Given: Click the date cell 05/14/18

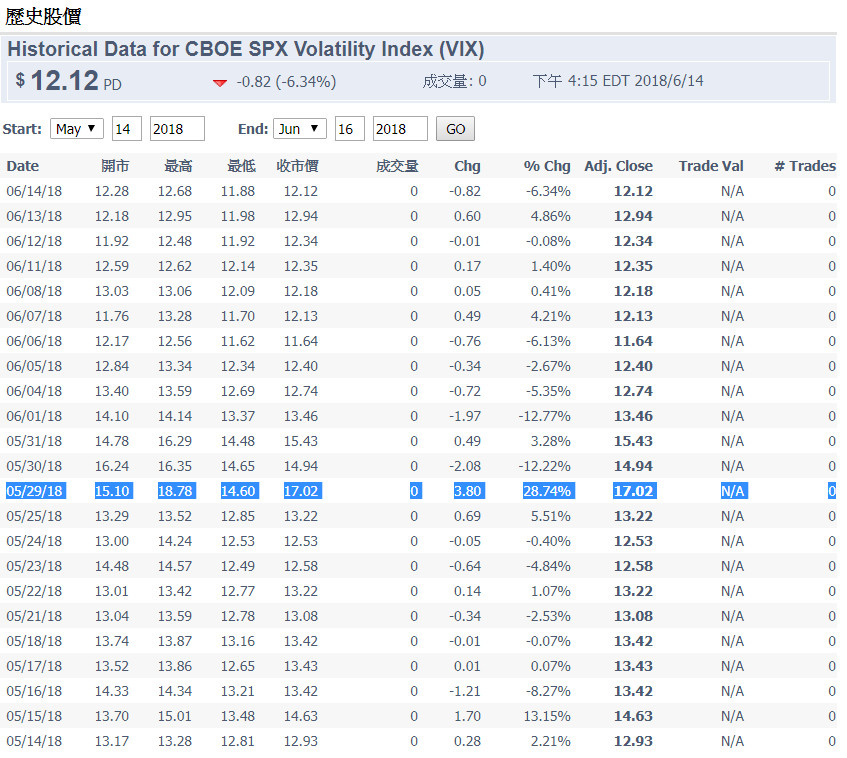Looking at the screenshot, I should (34, 741).
